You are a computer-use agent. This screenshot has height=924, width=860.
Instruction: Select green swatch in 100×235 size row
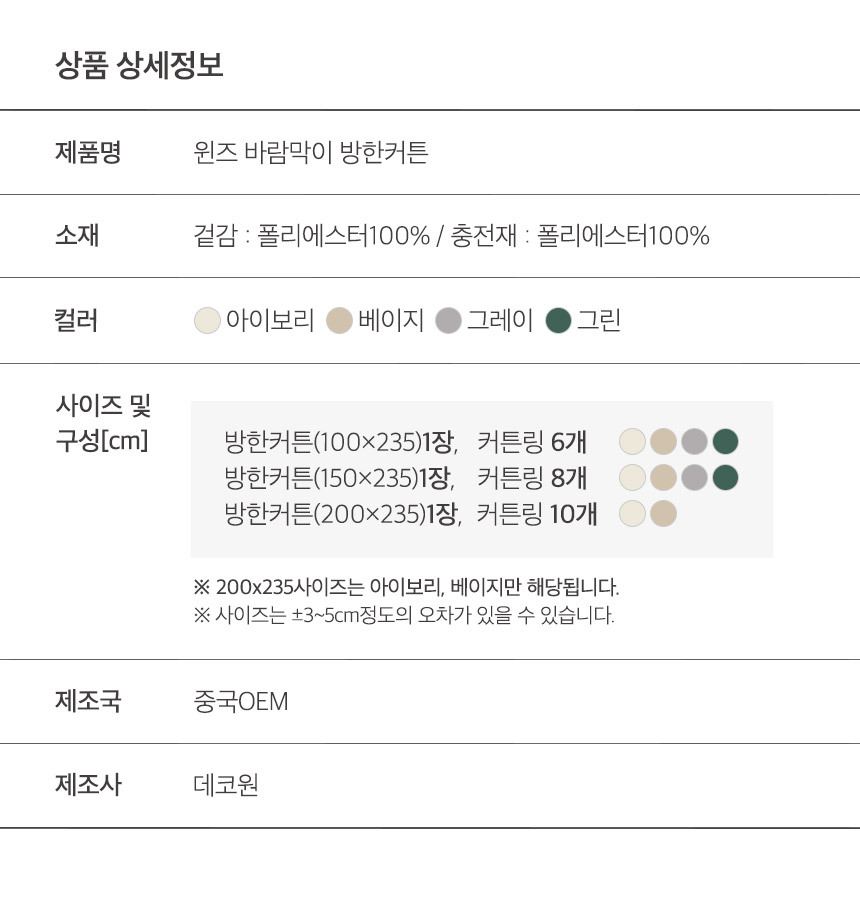[725, 441]
